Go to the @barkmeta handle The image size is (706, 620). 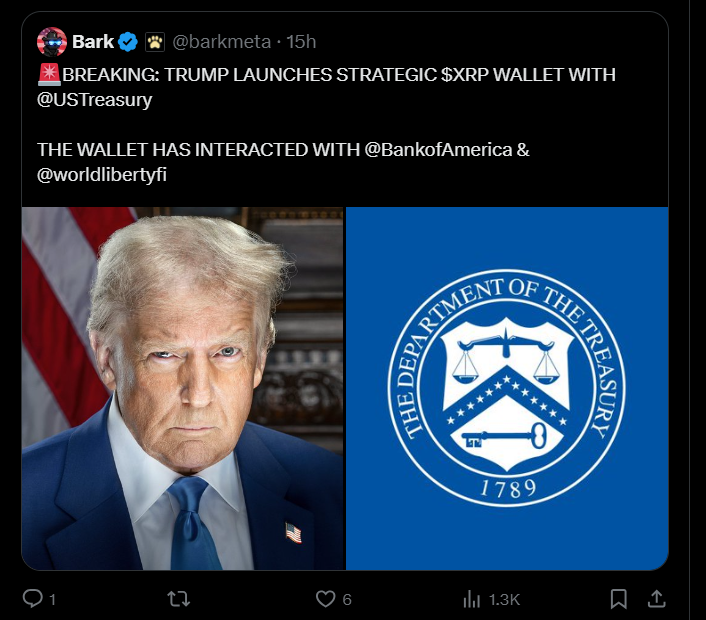click(x=222, y=42)
